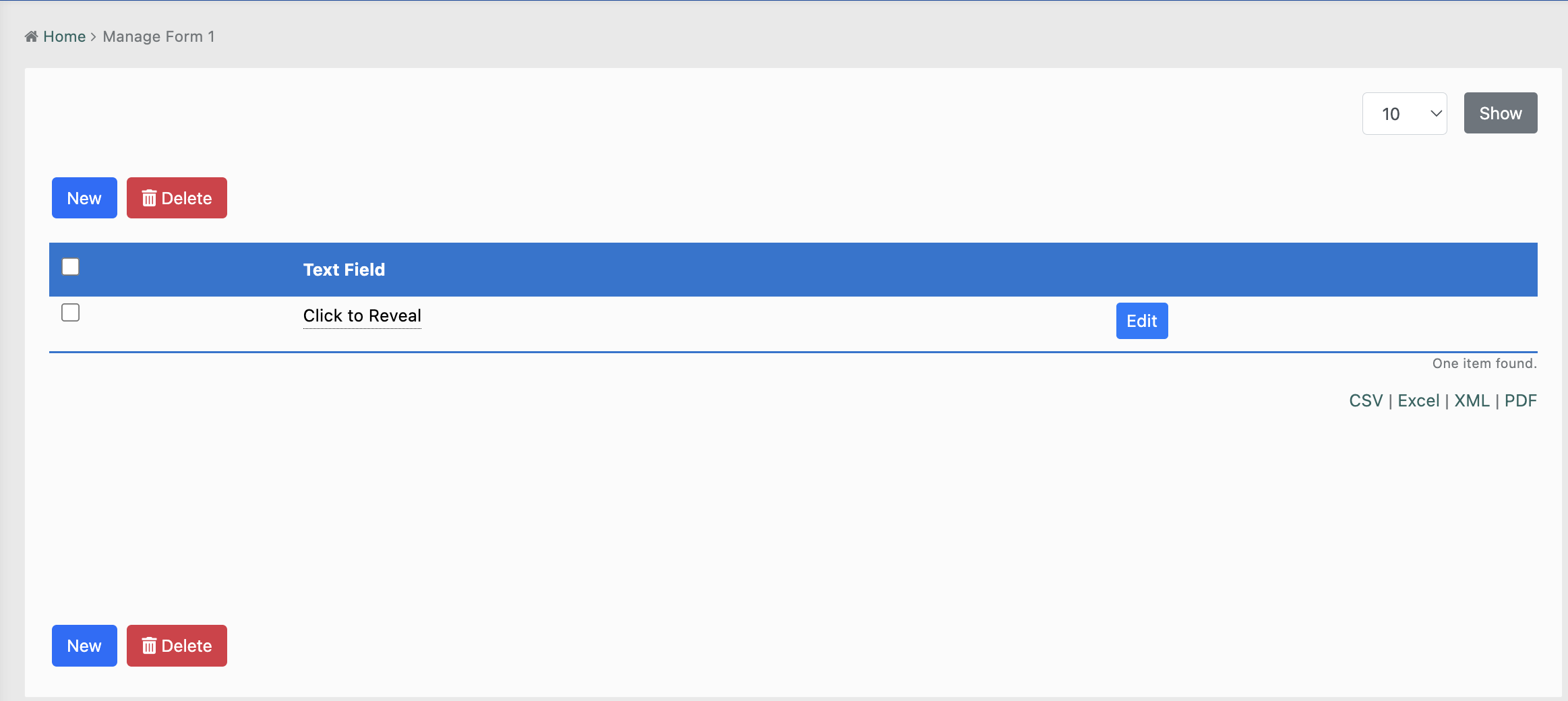Screen dimensions: 1568x701
Task: Export the list as CSV
Action: (x=1366, y=401)
